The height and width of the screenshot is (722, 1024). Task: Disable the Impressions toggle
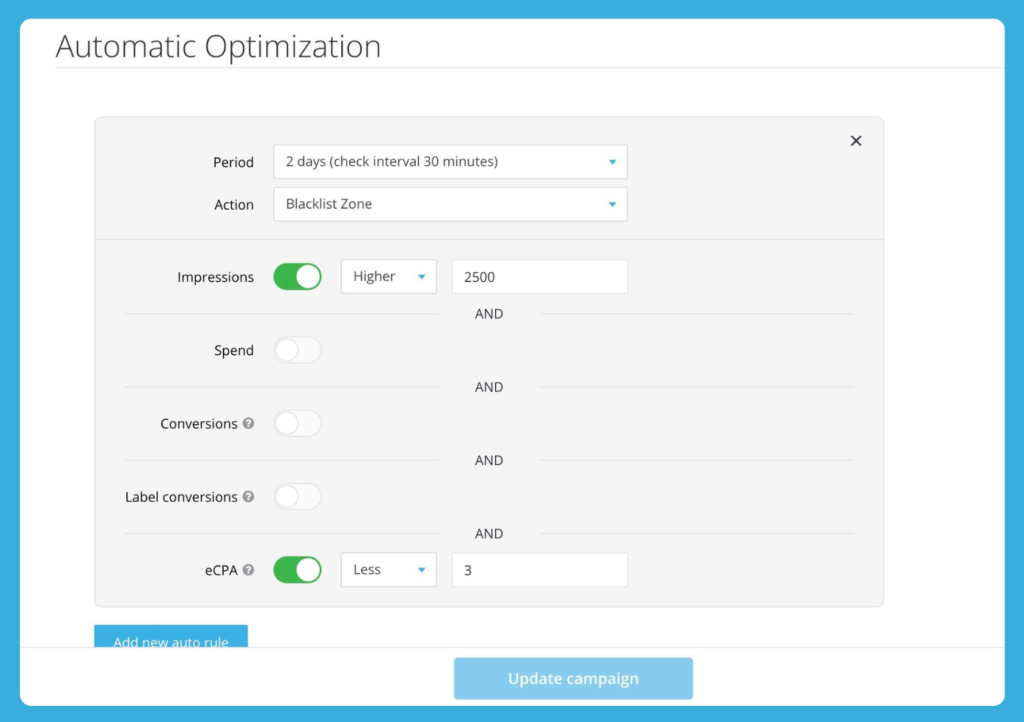click(x=297, y=277)
